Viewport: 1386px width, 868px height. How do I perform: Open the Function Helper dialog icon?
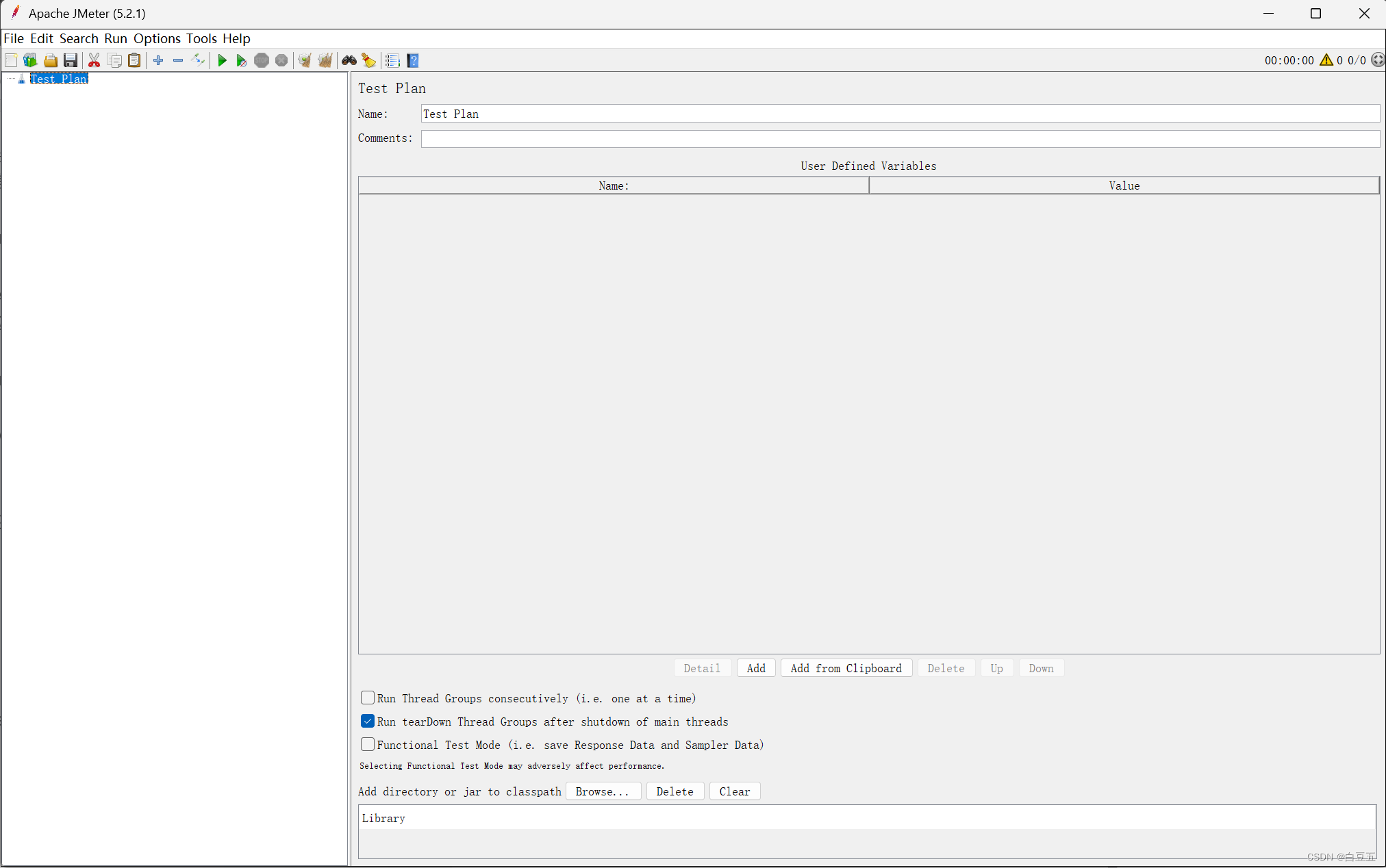(392, 60)
